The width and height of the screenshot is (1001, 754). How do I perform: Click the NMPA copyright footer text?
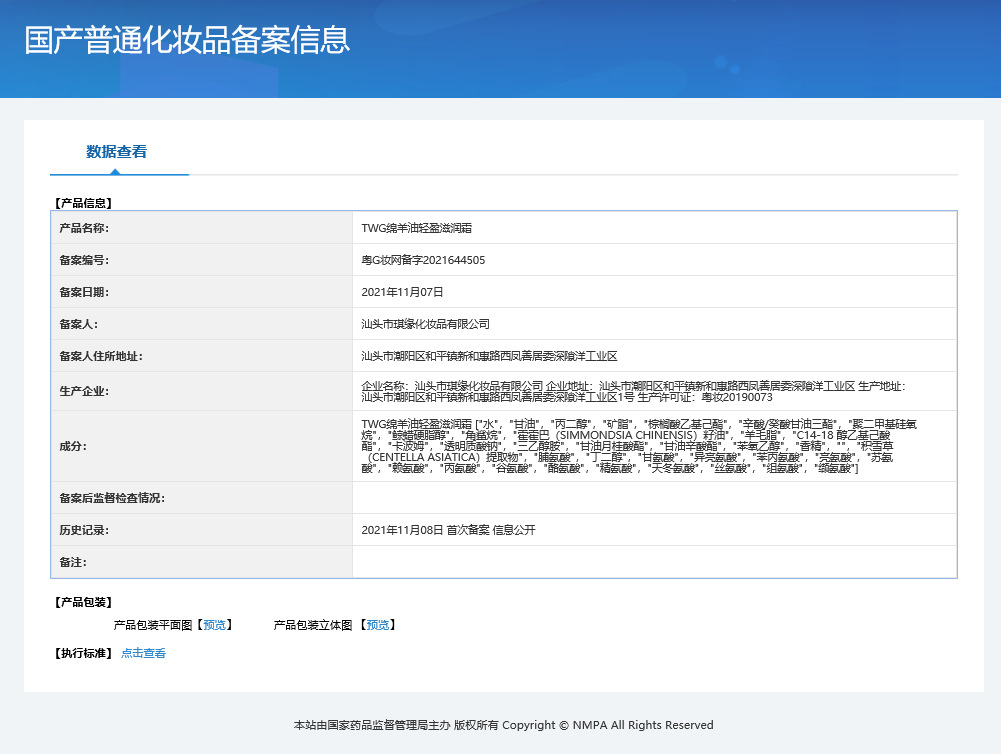click(503, 725)
